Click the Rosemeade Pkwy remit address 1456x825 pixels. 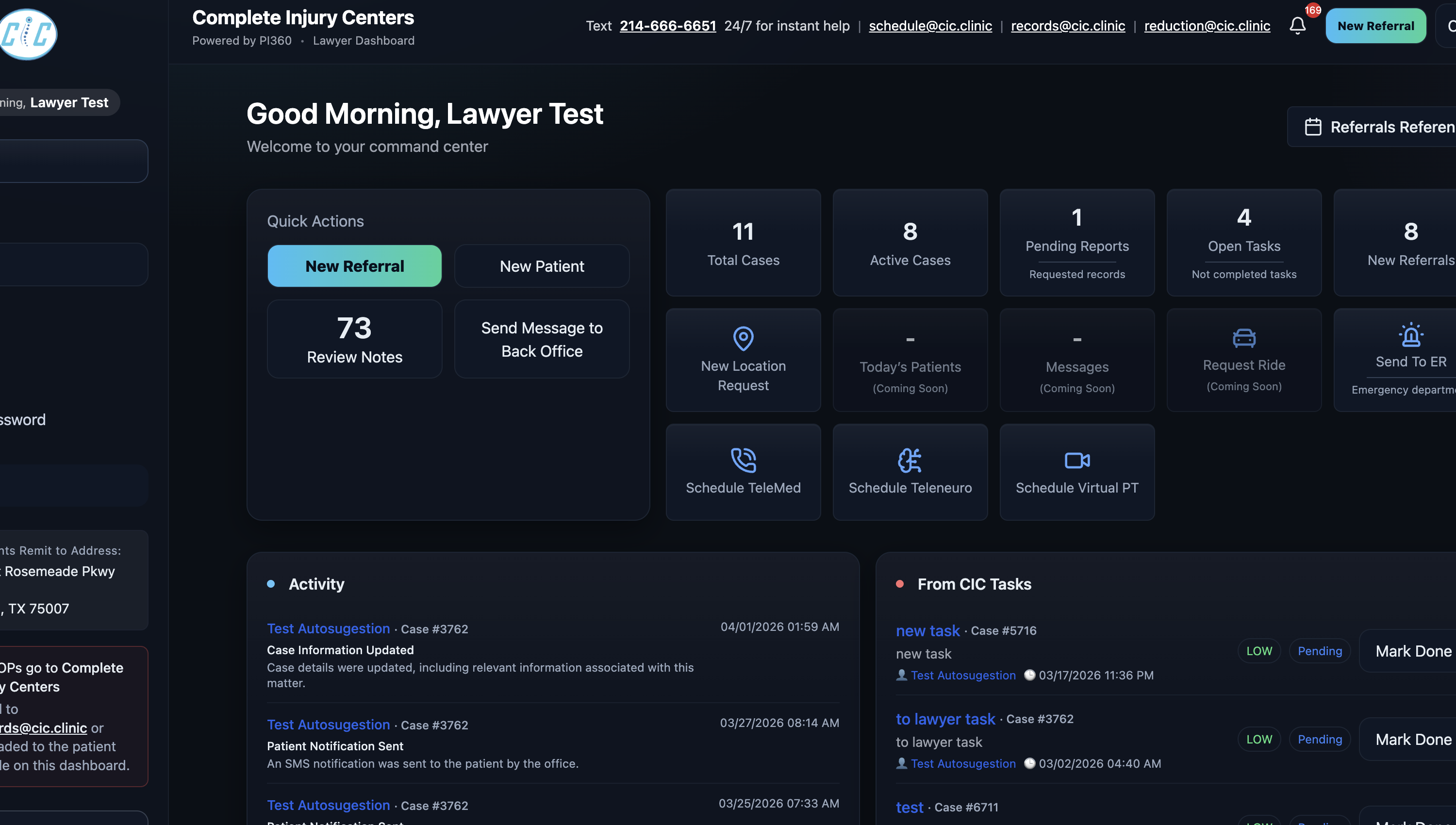[57, 571]
